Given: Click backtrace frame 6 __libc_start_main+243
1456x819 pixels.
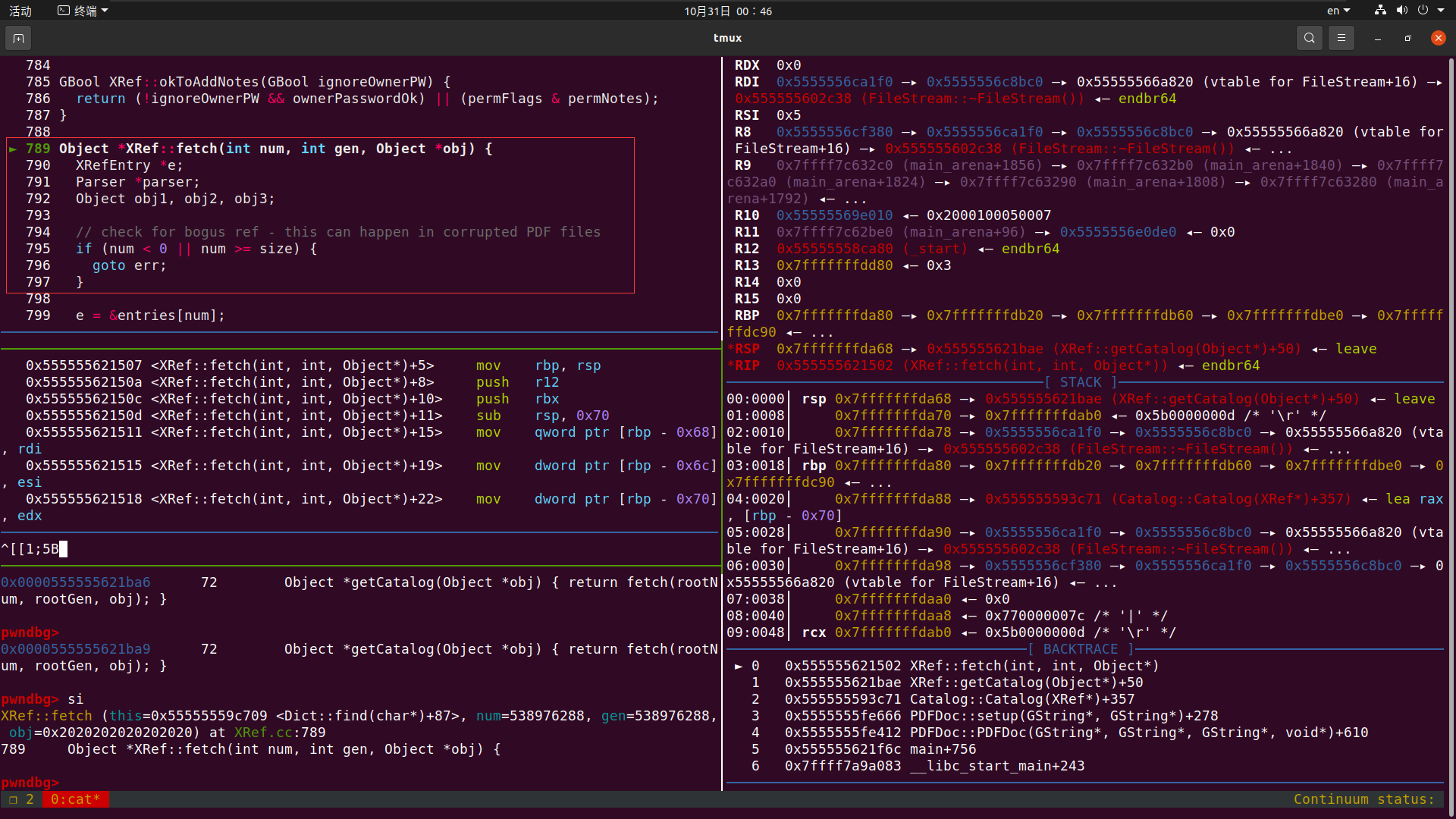Looking at the screenshot, I should pyautogui.click(x=918, y=766).
